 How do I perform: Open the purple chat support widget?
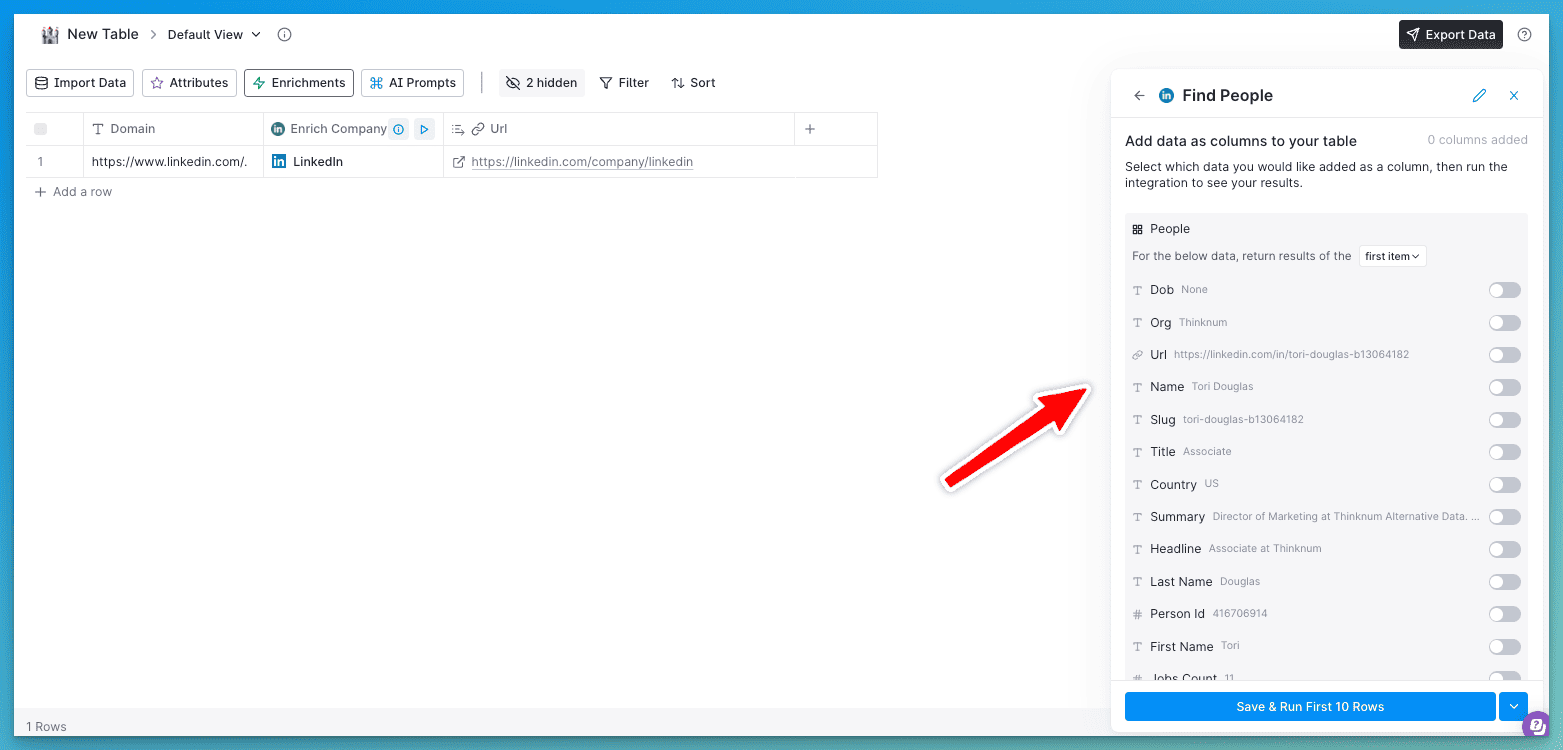coord(1535,723)
